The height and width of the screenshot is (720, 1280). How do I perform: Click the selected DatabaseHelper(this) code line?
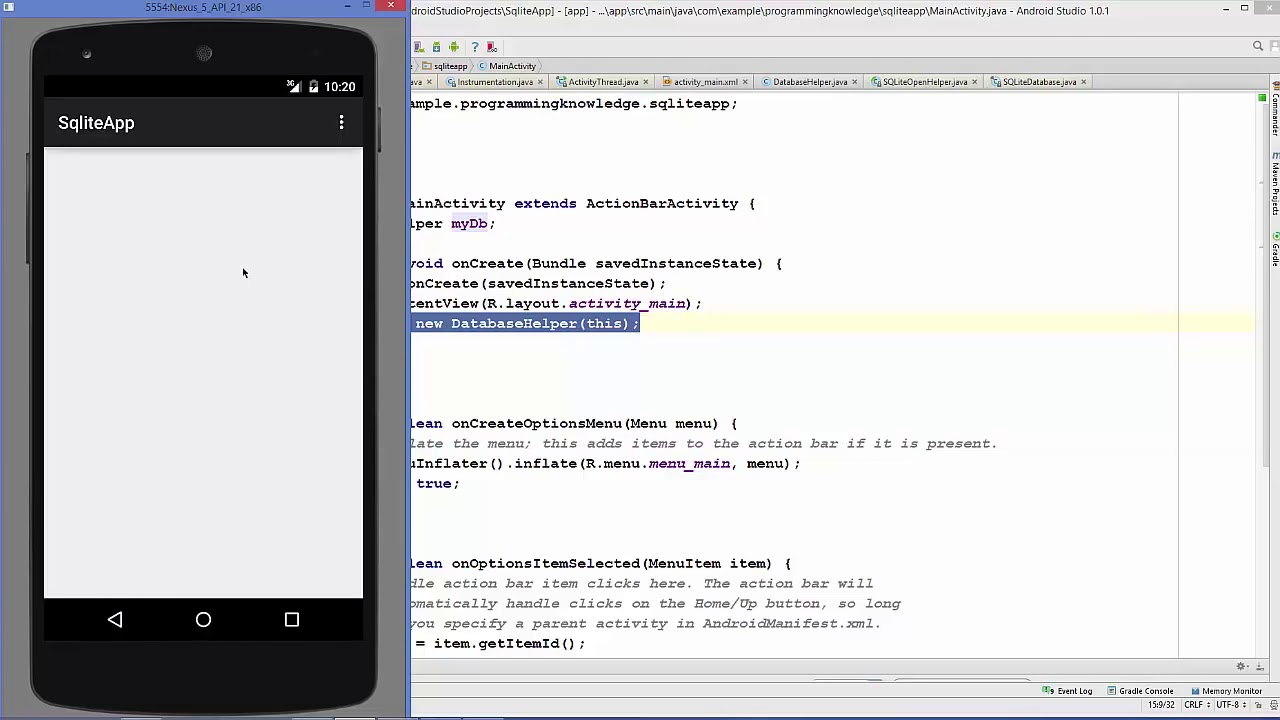(x=526, y=324)
